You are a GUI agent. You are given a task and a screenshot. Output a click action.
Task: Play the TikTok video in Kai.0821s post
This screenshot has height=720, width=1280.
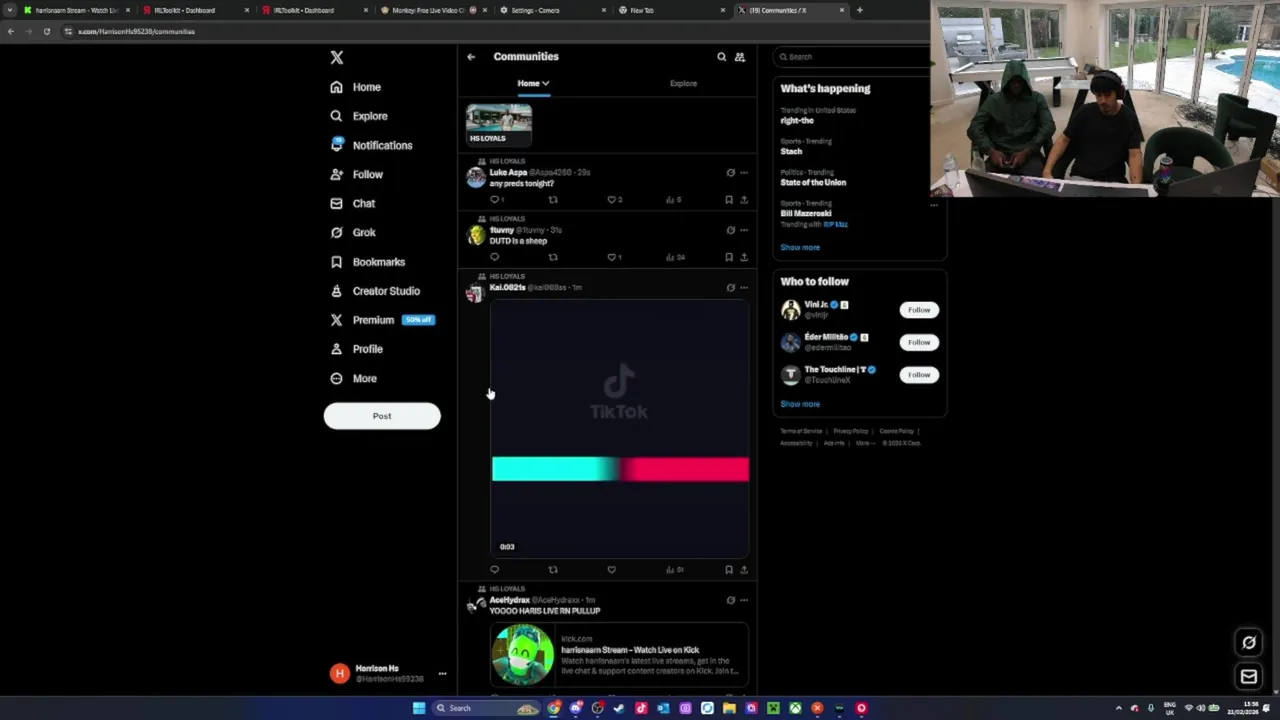tap(620, 428)
